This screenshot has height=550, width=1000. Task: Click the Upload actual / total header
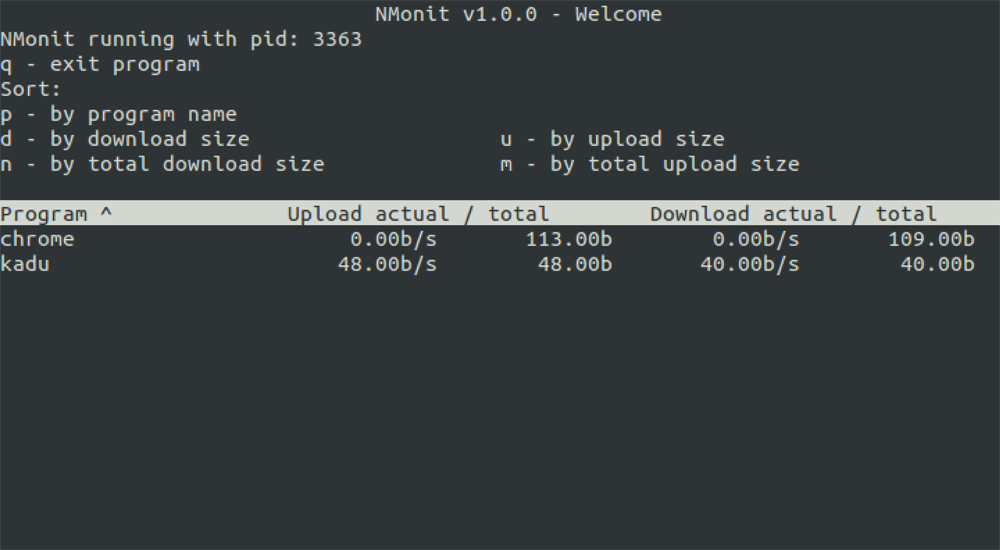(x=418, y=214)
